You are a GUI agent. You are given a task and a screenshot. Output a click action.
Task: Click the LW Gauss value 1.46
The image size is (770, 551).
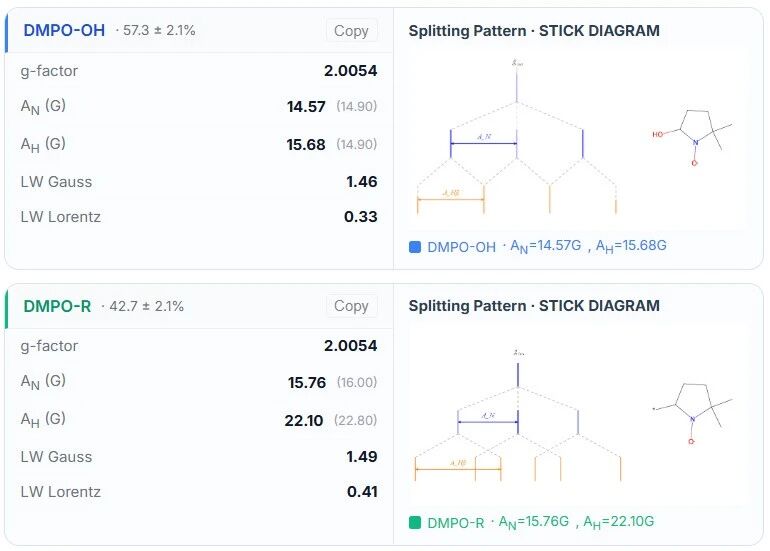[361, 182]
